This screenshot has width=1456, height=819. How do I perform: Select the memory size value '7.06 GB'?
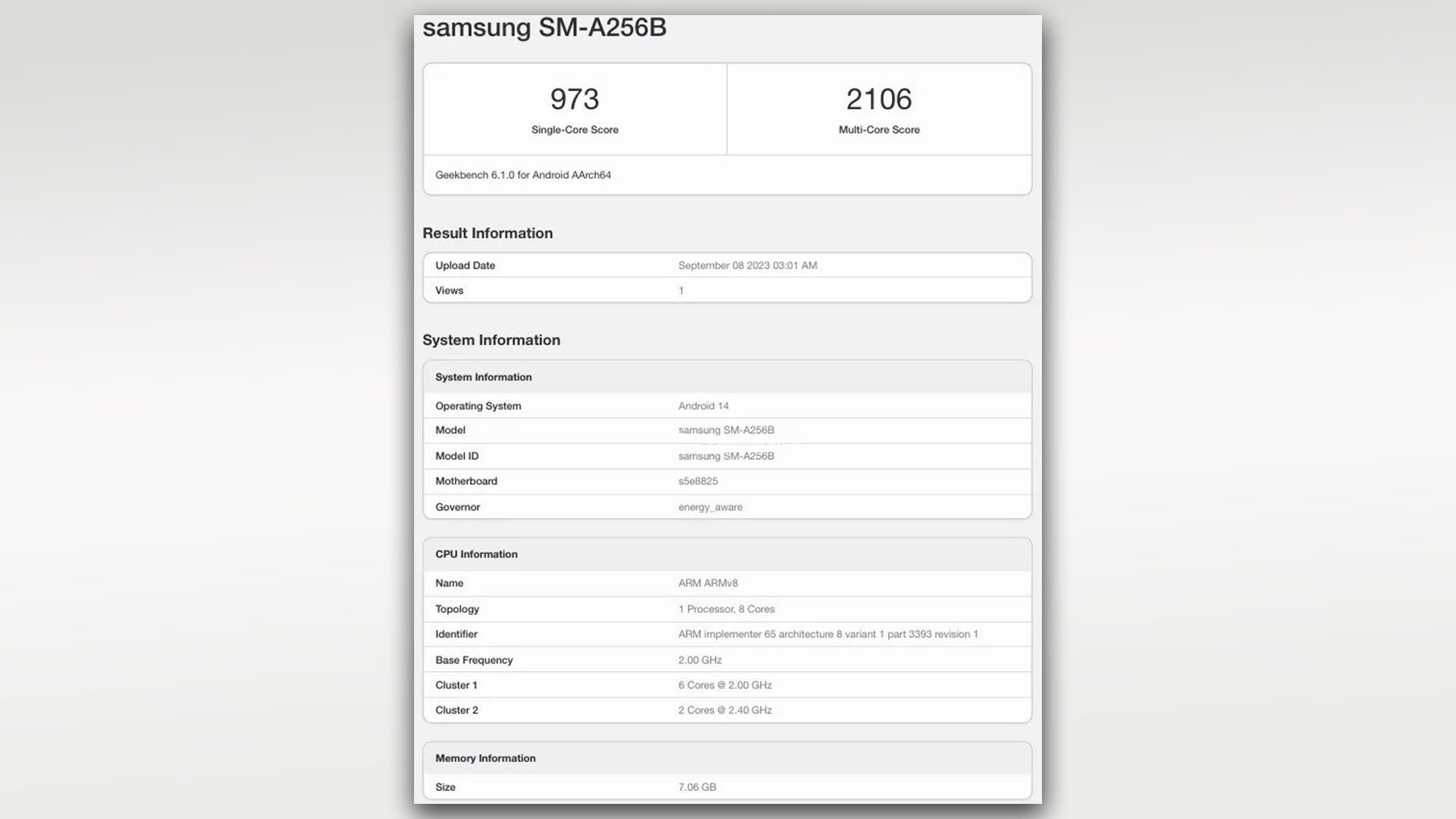coord(697,787)
